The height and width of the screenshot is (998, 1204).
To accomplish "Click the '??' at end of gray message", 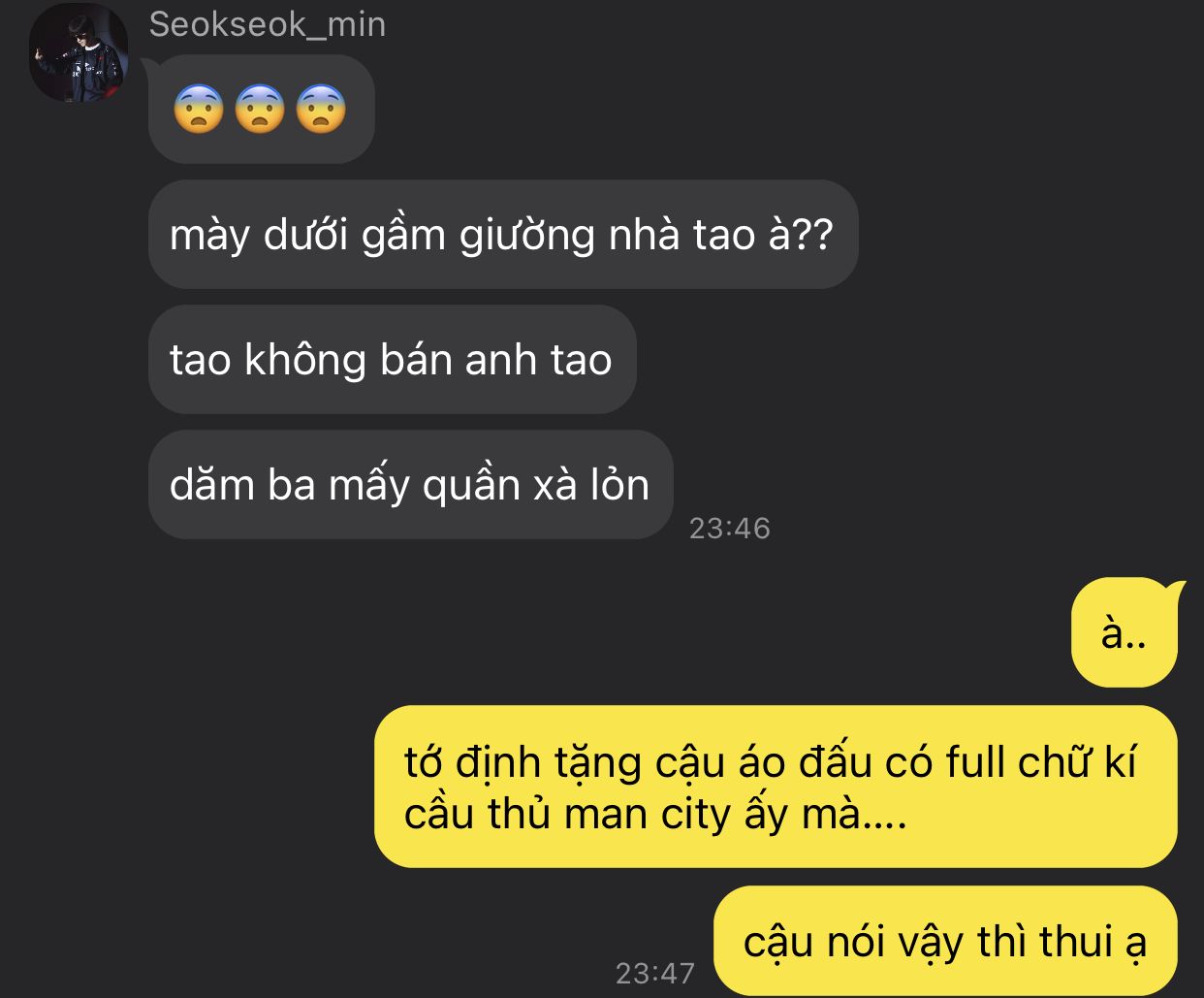I will (x=813, y=235).
